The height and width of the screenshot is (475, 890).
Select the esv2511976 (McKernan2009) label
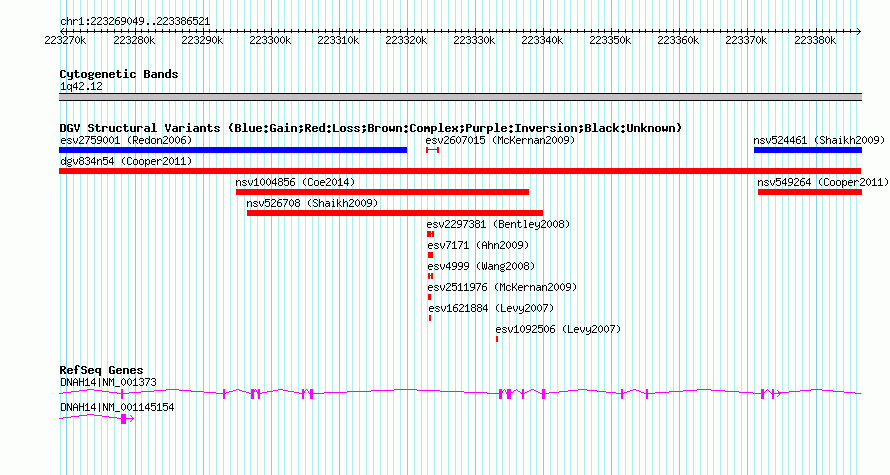[x=502, y=287]
